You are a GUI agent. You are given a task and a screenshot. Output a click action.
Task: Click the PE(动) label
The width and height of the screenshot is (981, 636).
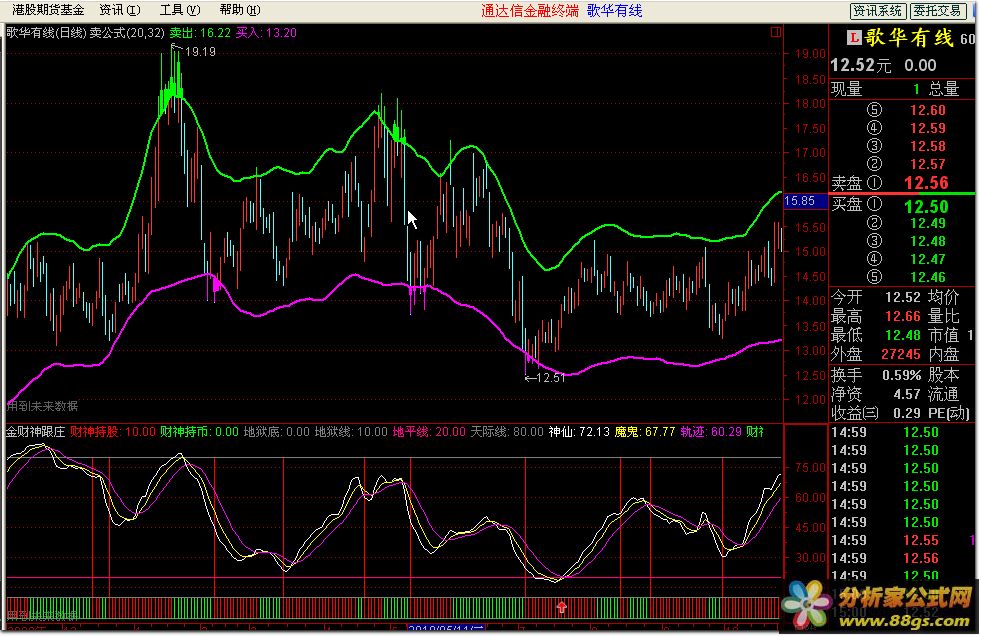[948, 413]
